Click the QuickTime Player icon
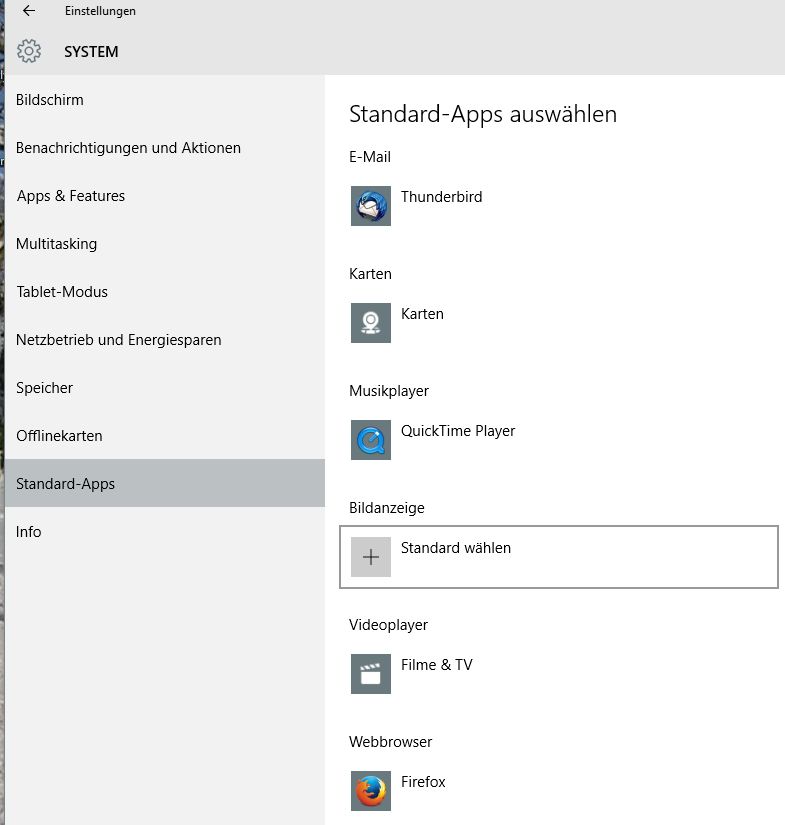Viewport: 785px width, 825px height. (371, 440)
